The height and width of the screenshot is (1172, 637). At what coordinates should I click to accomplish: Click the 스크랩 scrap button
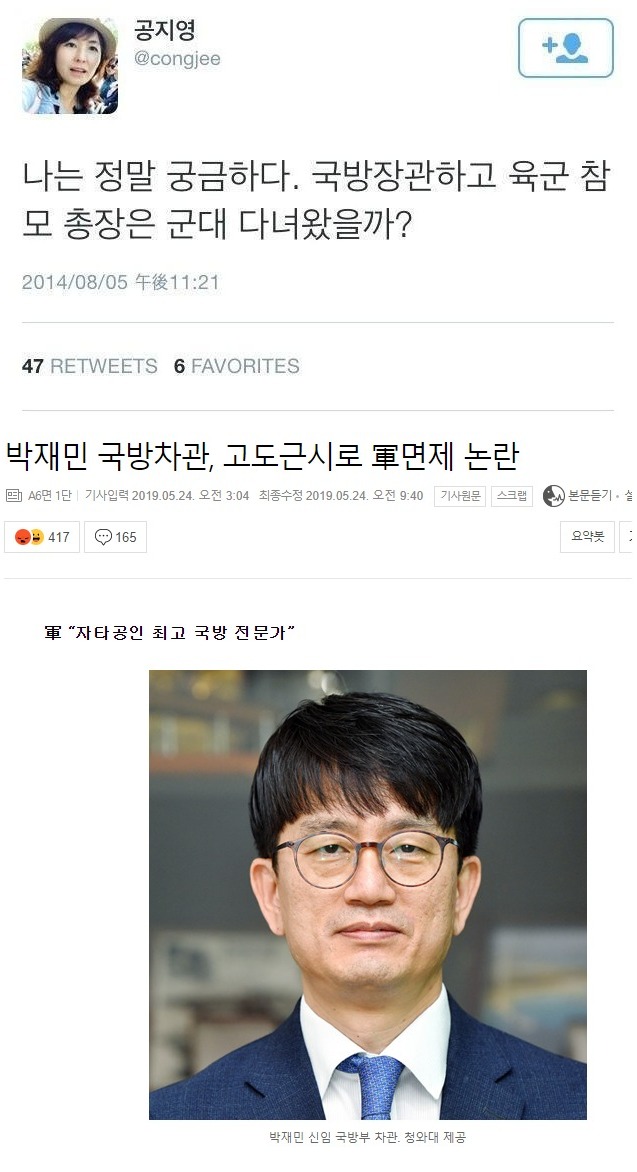click(512, 496)
